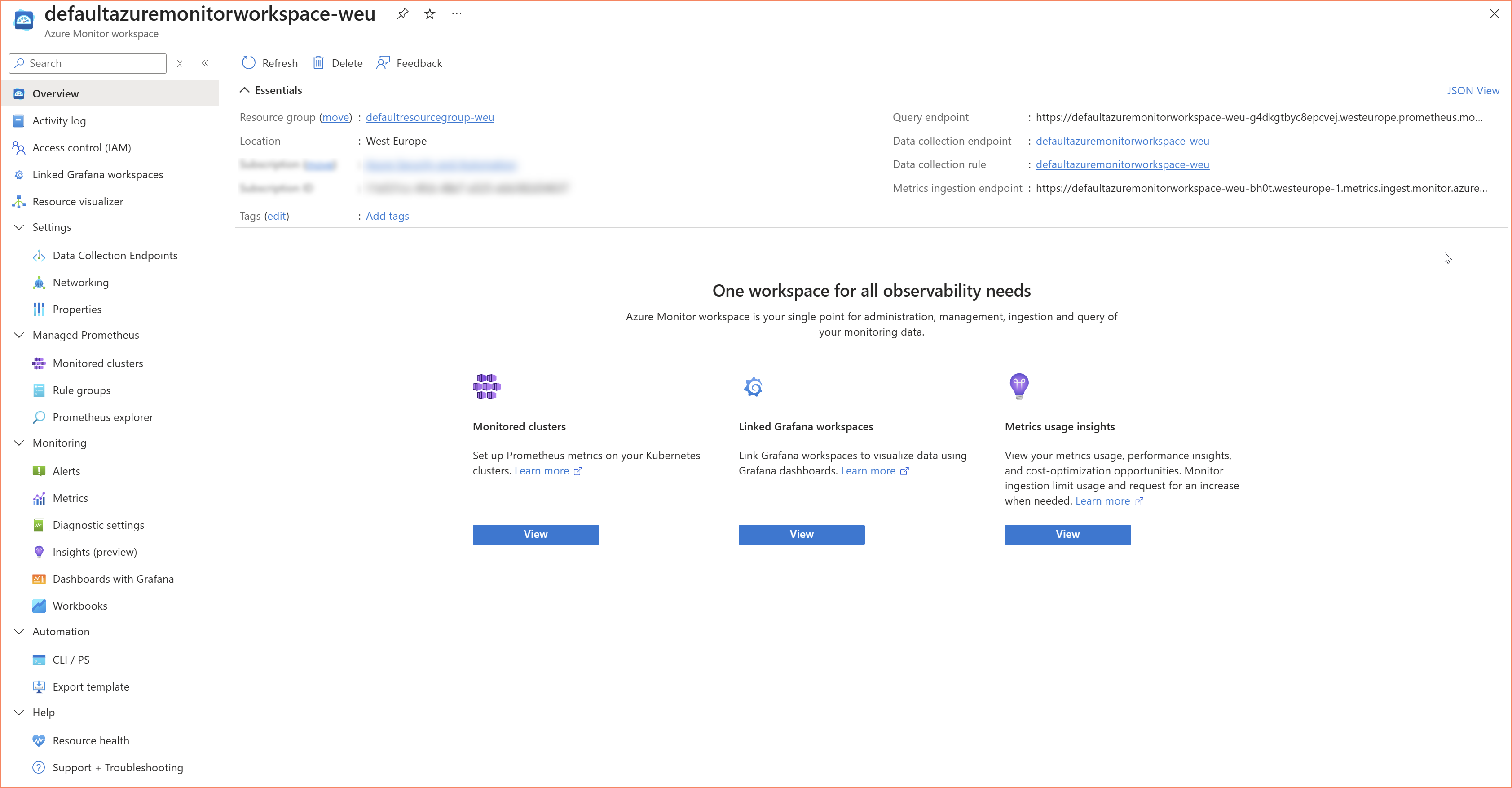Open the Activity log

59,120
